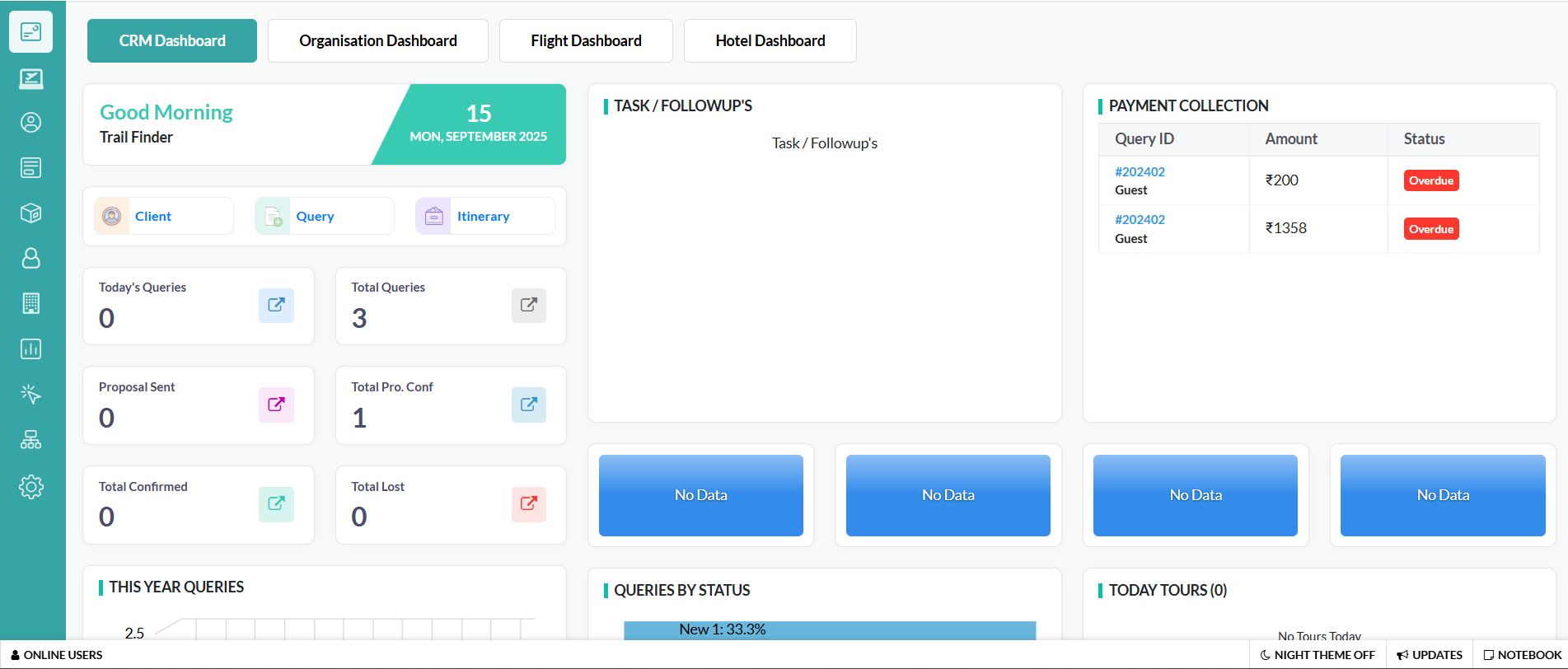Select the ₹1358 amount cell

pos(1318,228)
